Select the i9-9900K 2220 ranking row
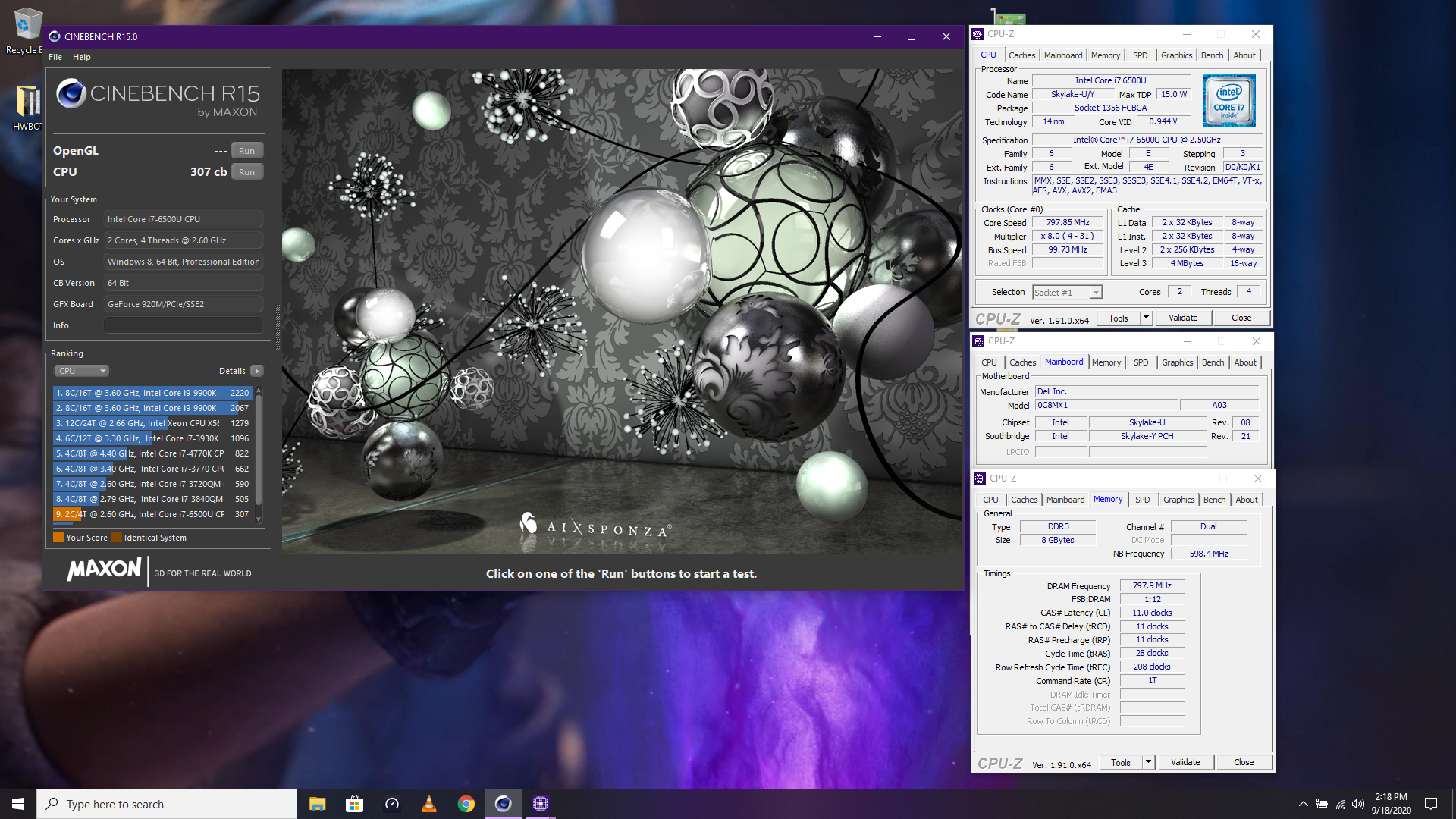Screen dimensions: 1456x819 click(x=152, y=393)
